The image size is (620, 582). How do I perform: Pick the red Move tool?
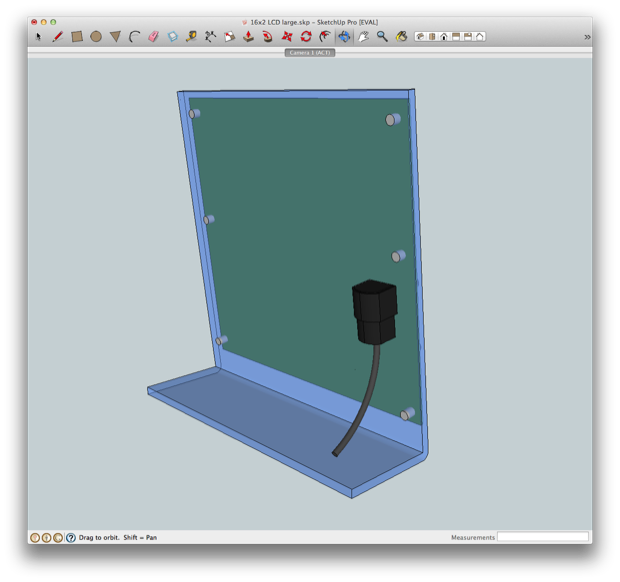tap(287, 37)
